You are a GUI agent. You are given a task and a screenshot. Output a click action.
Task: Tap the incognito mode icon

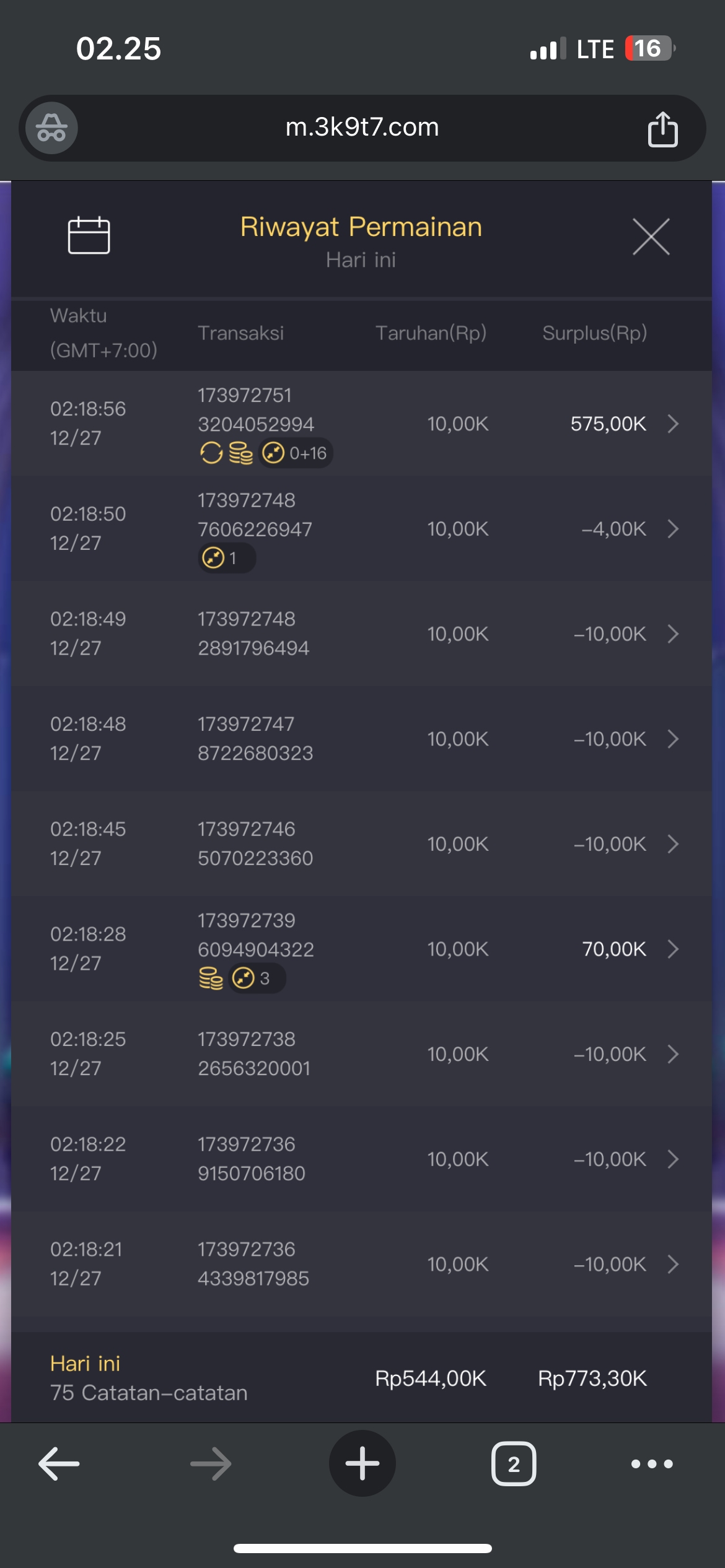click(x=51, y=128)
